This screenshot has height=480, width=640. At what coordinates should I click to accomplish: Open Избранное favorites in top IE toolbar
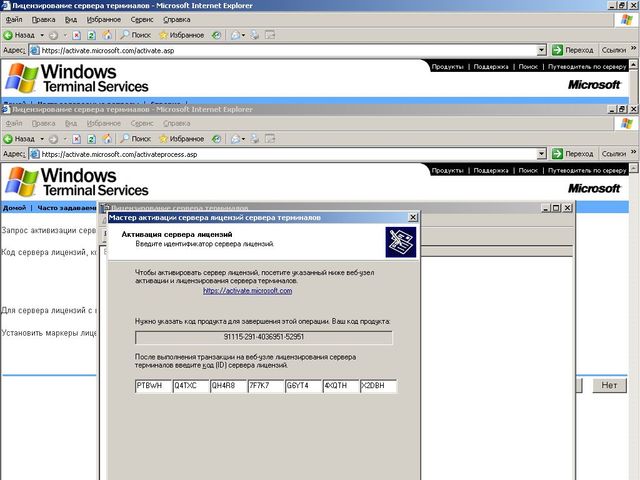(182, 35)
